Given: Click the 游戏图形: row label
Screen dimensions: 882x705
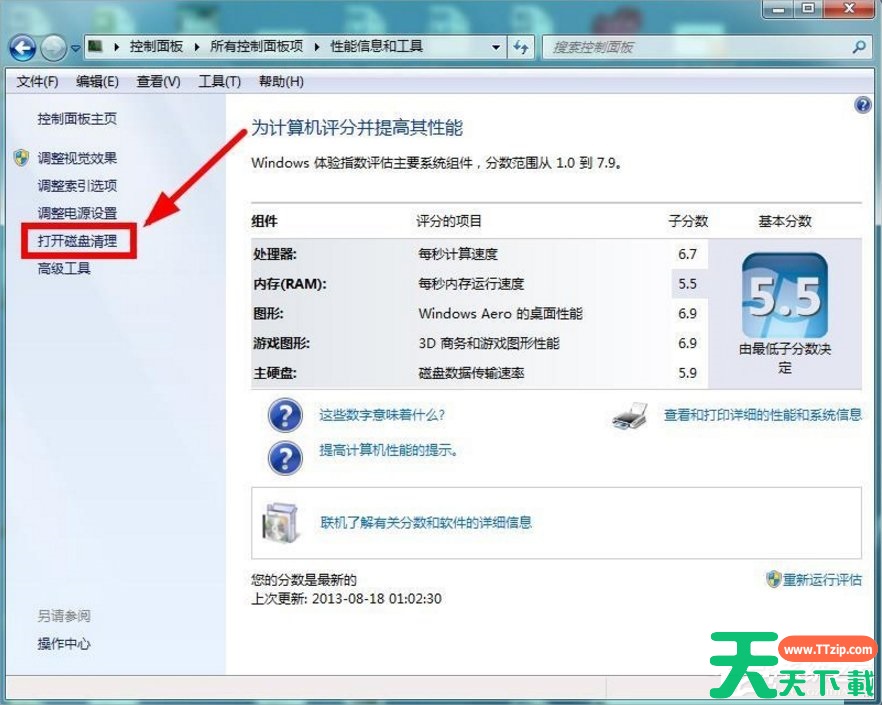Looking at the screenshot, I should click(281, 343).
